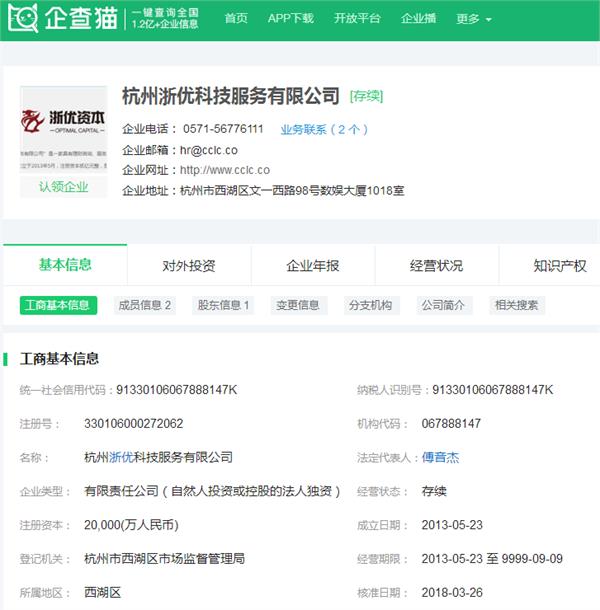This screenshot has width=600, height=610.
Task: Open legal representative 傅音杰 link
Action: [x=440, y=457]
